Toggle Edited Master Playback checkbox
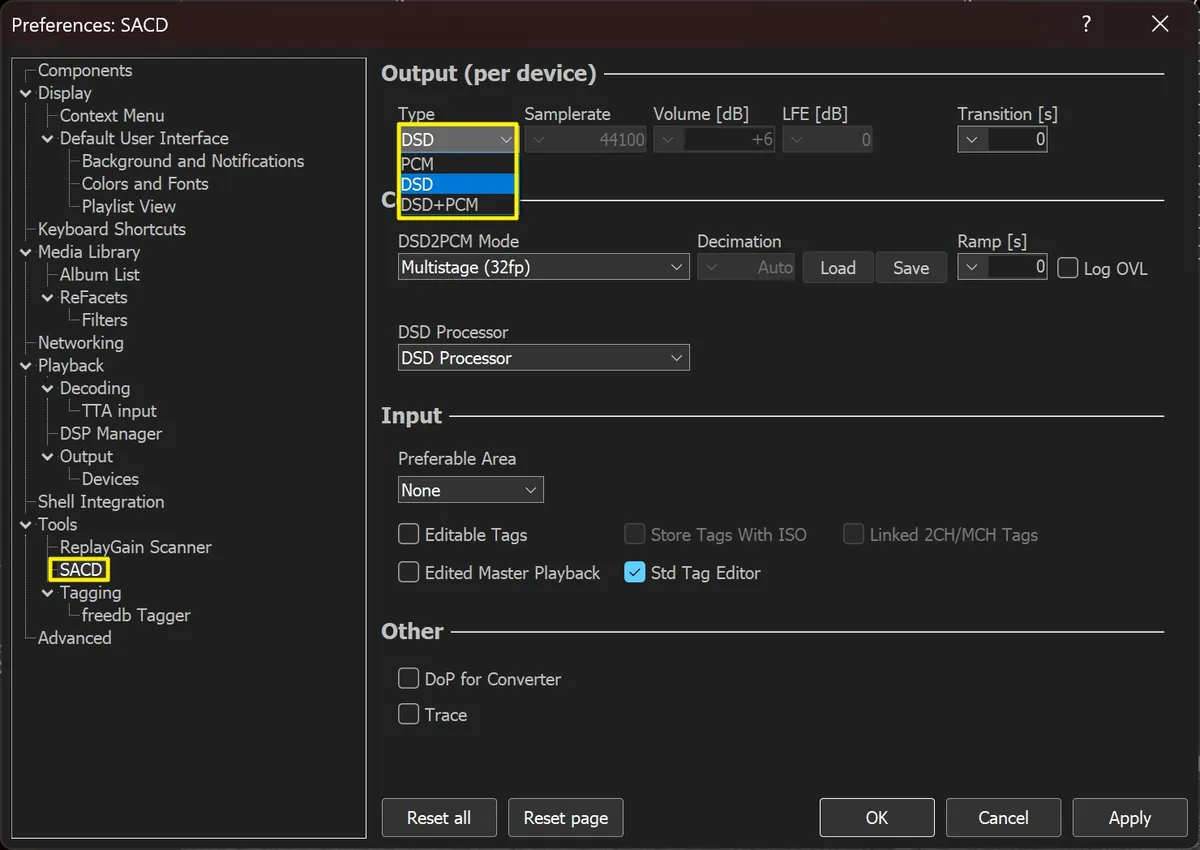1200x850 pixels. (409, 572)
